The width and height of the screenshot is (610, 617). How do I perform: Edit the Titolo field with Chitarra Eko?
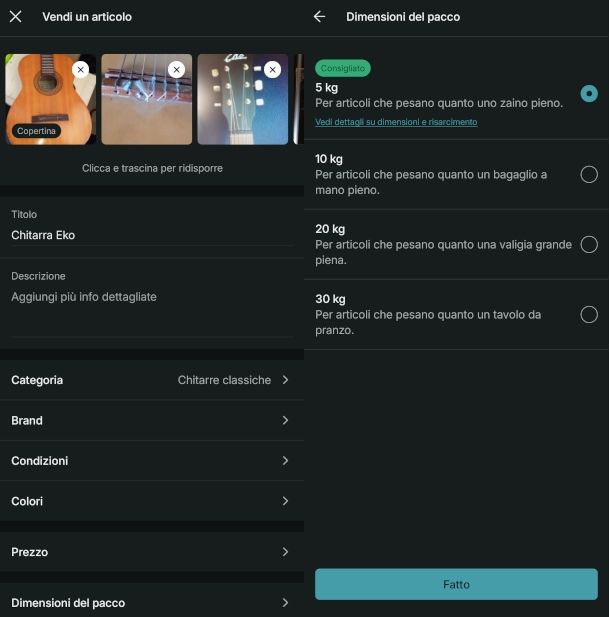152,235
